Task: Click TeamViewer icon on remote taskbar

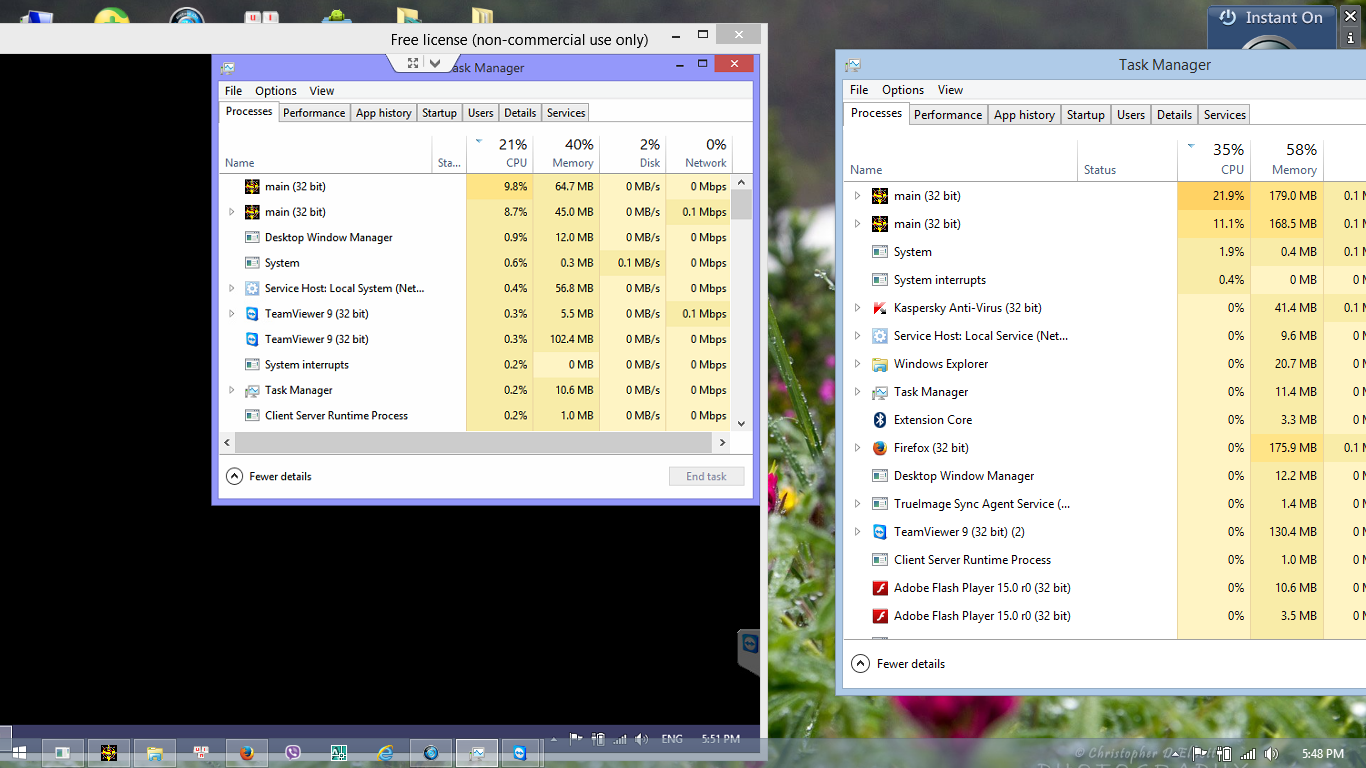Action: pyautogui.click(x=520, y=753)
